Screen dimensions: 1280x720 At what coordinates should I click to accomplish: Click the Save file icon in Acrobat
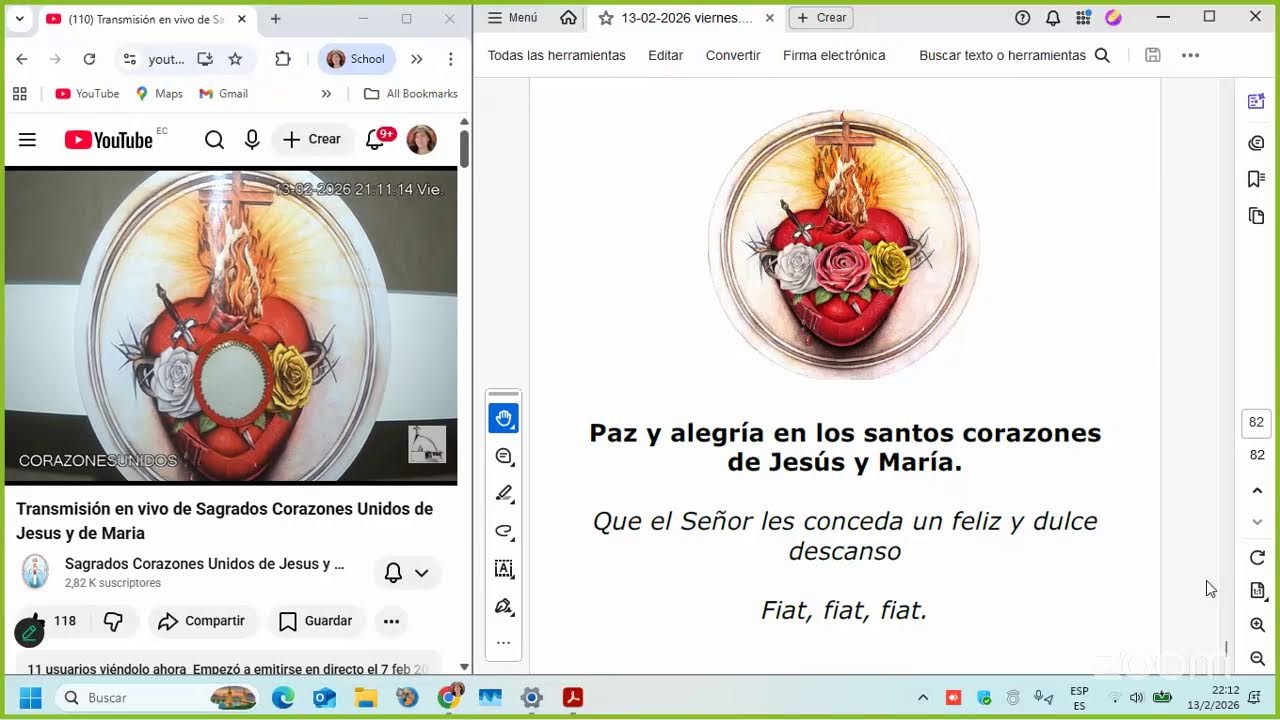(1153, 55)
